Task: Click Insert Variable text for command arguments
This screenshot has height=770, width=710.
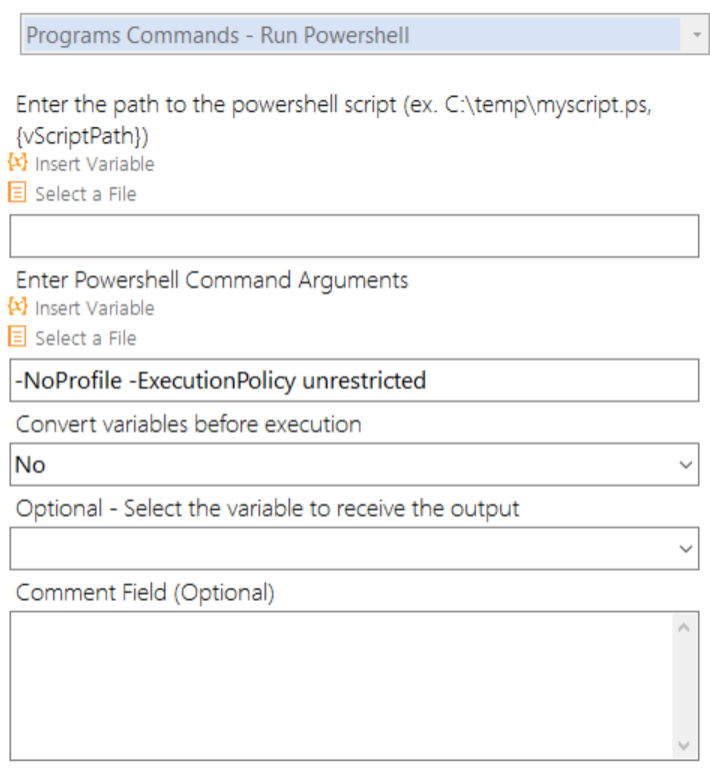Action: tap(95, 308)
